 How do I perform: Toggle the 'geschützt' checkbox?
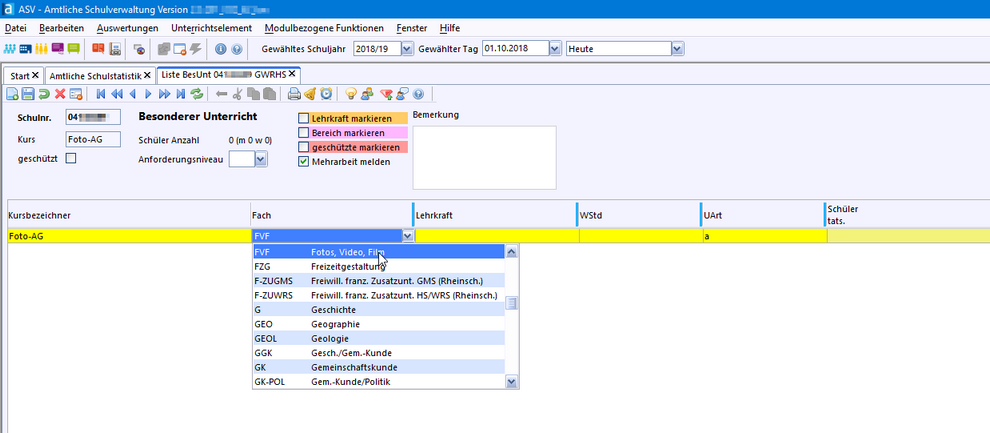point(70,158)
